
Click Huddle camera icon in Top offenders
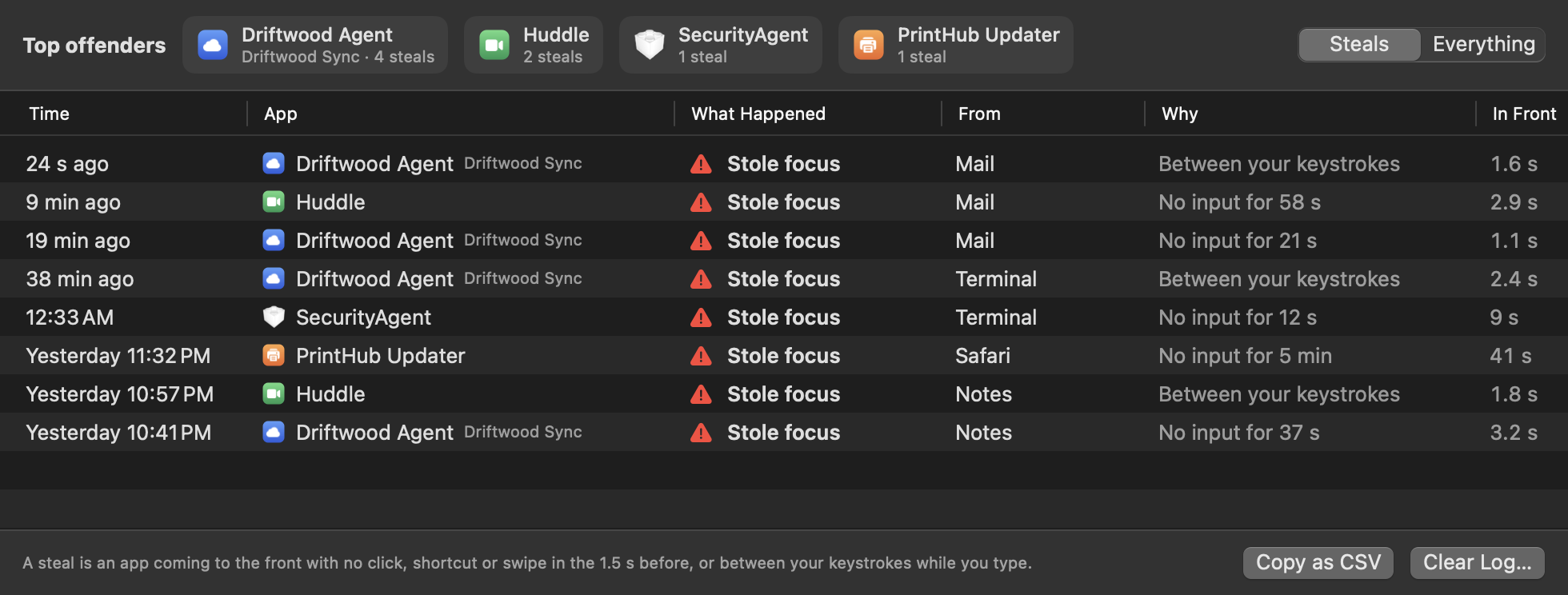[494, 45]
